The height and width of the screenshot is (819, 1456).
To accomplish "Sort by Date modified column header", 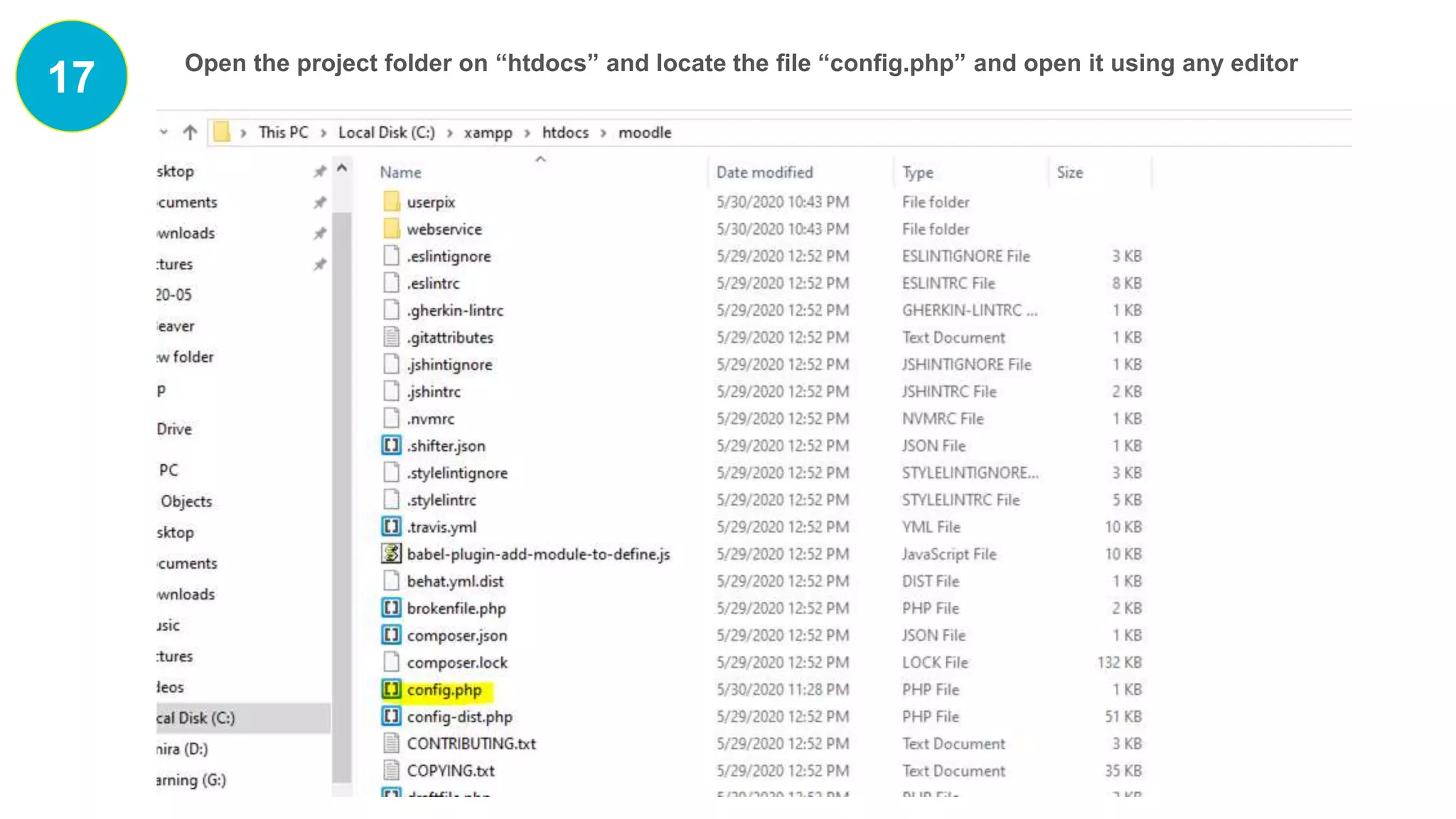I will click(765, 173).
